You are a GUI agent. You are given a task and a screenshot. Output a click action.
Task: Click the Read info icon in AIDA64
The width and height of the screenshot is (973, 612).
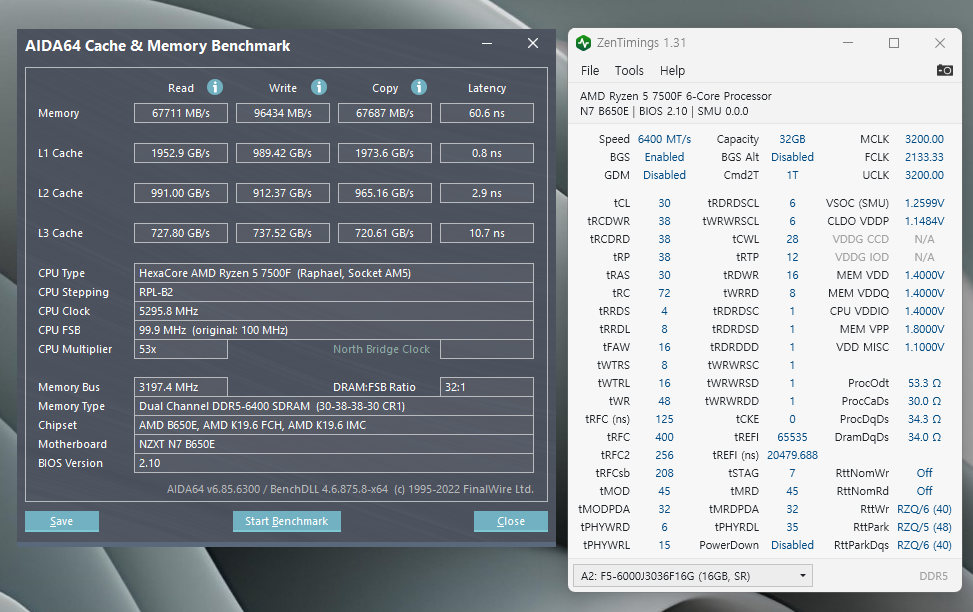215,88
